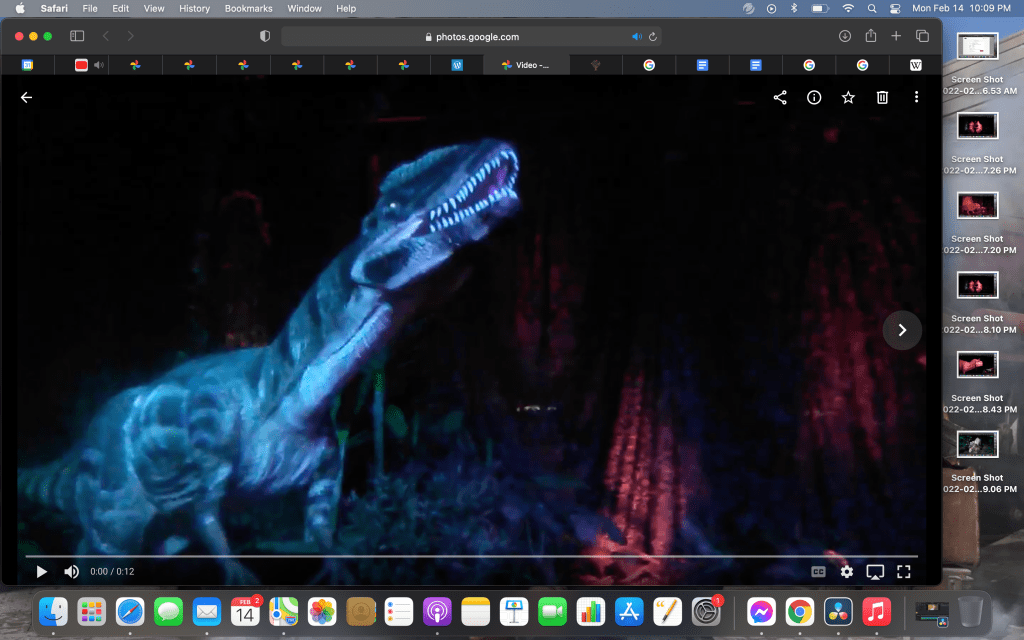Viewport: 1024px width, 640px height.
Task: Switch to the blue WordPress tab
Action: pyautogui.click(x=457, y=65)
